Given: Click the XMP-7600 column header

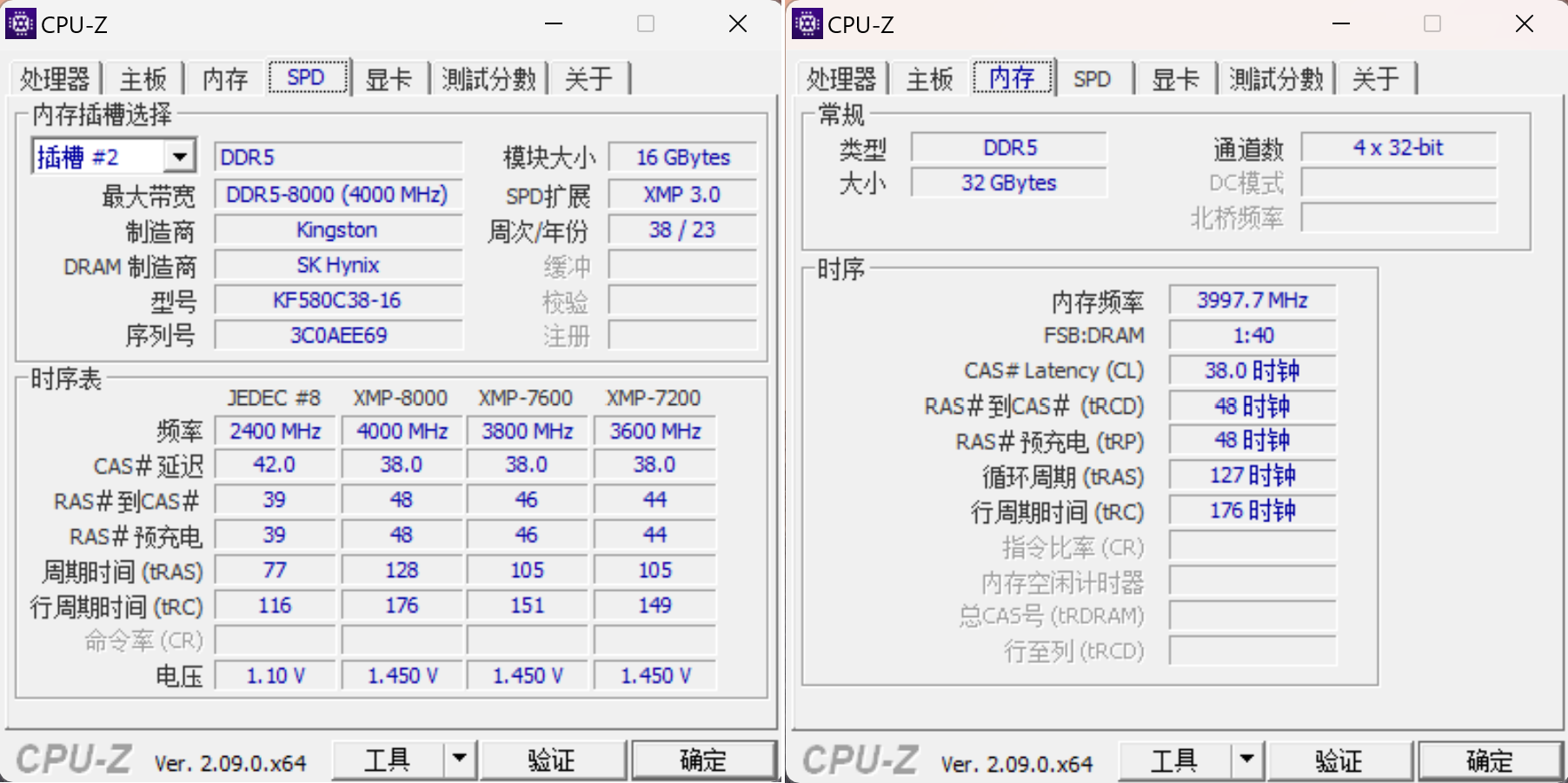Looking at the screenshot, I should point(526,398).
